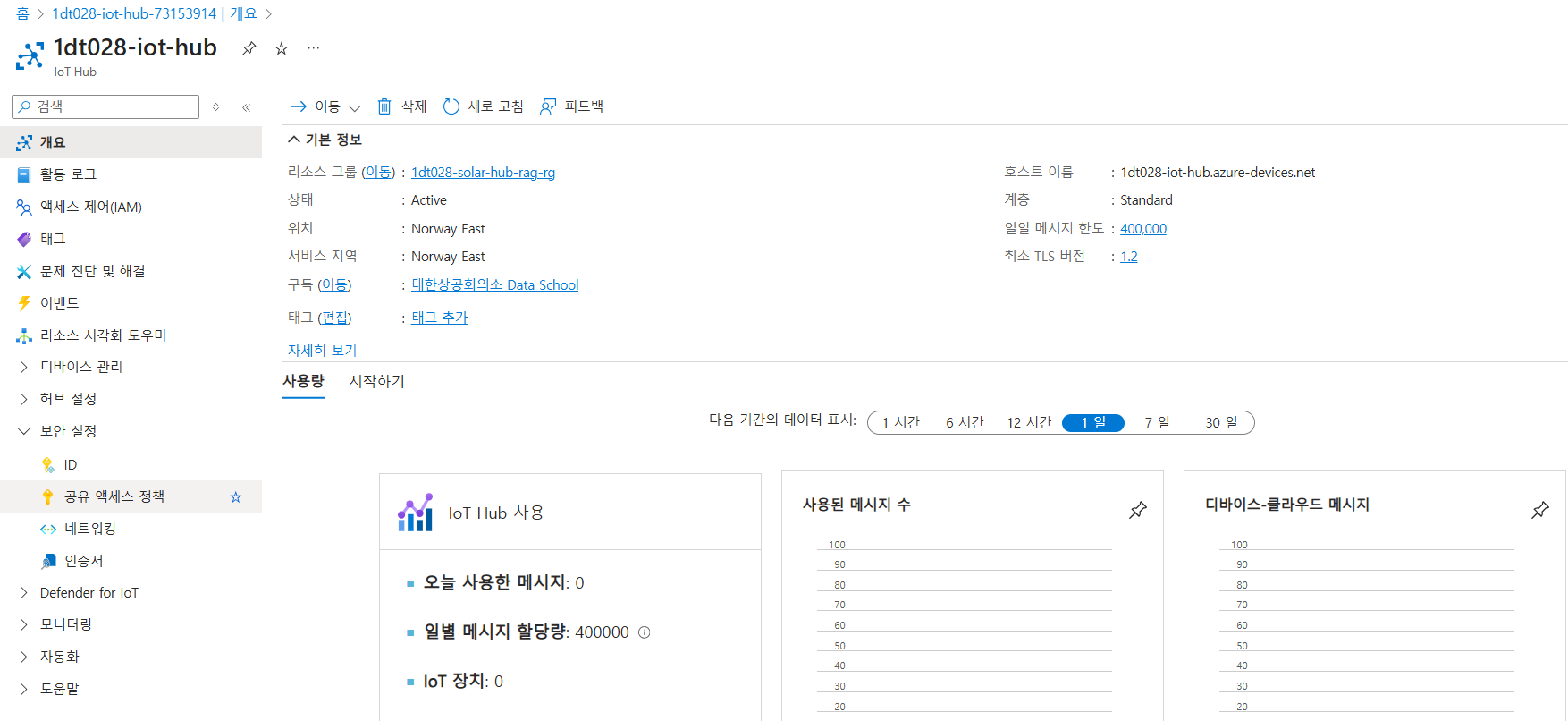
Task: Select 개요 in the sidebar menu
Action: (x=131, y=142)
